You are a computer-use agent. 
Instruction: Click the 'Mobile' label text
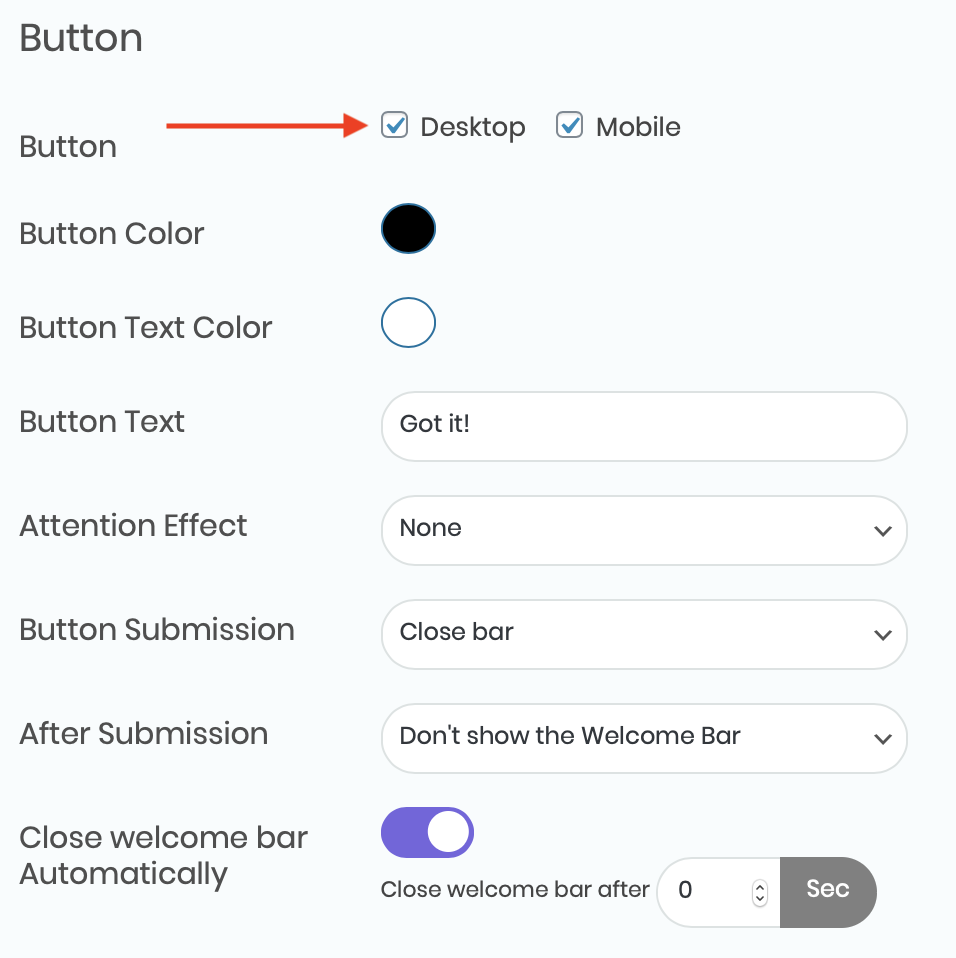pyautogui.click(x=638, y=127)
